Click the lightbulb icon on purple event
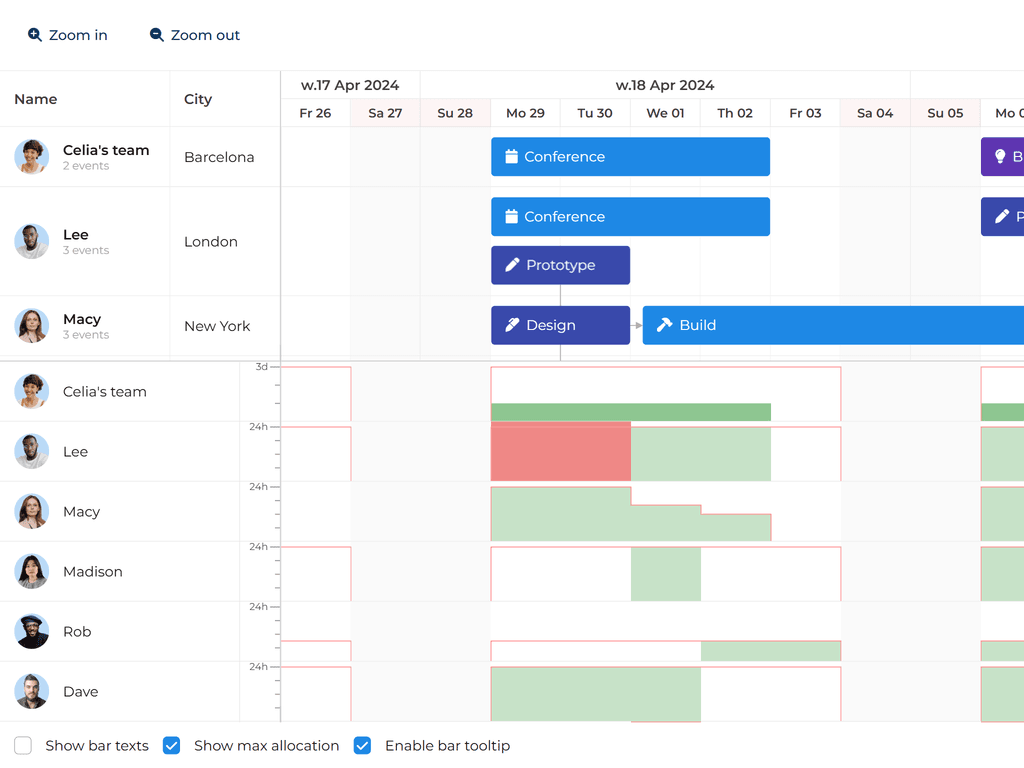1024x768 pixels. pos(1000,157)
